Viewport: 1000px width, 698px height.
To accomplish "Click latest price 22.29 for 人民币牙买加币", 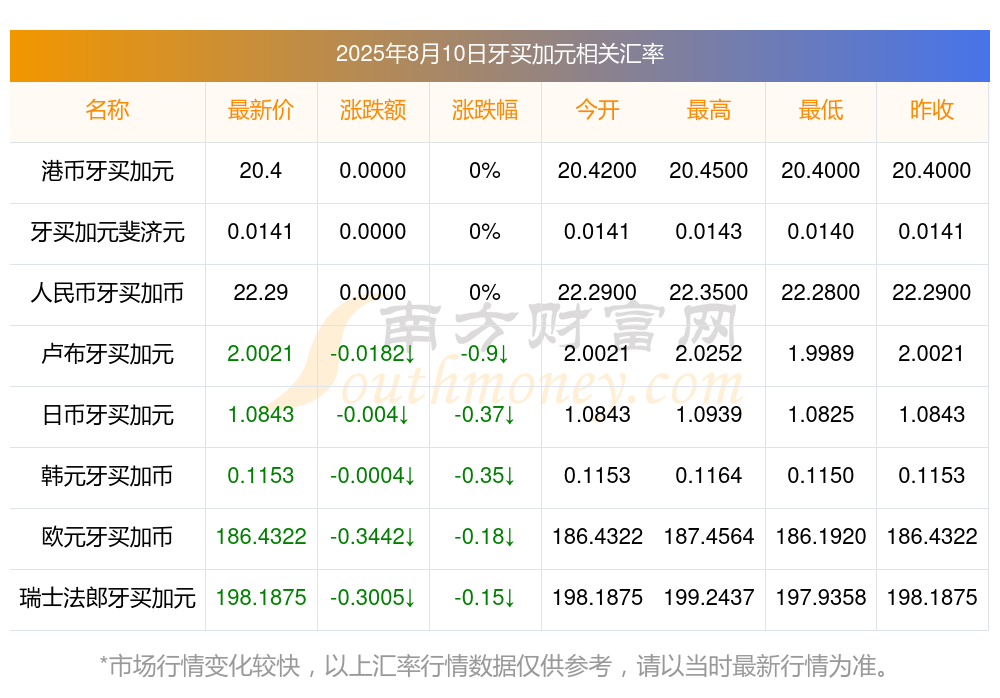I will (x=261, y=292).
